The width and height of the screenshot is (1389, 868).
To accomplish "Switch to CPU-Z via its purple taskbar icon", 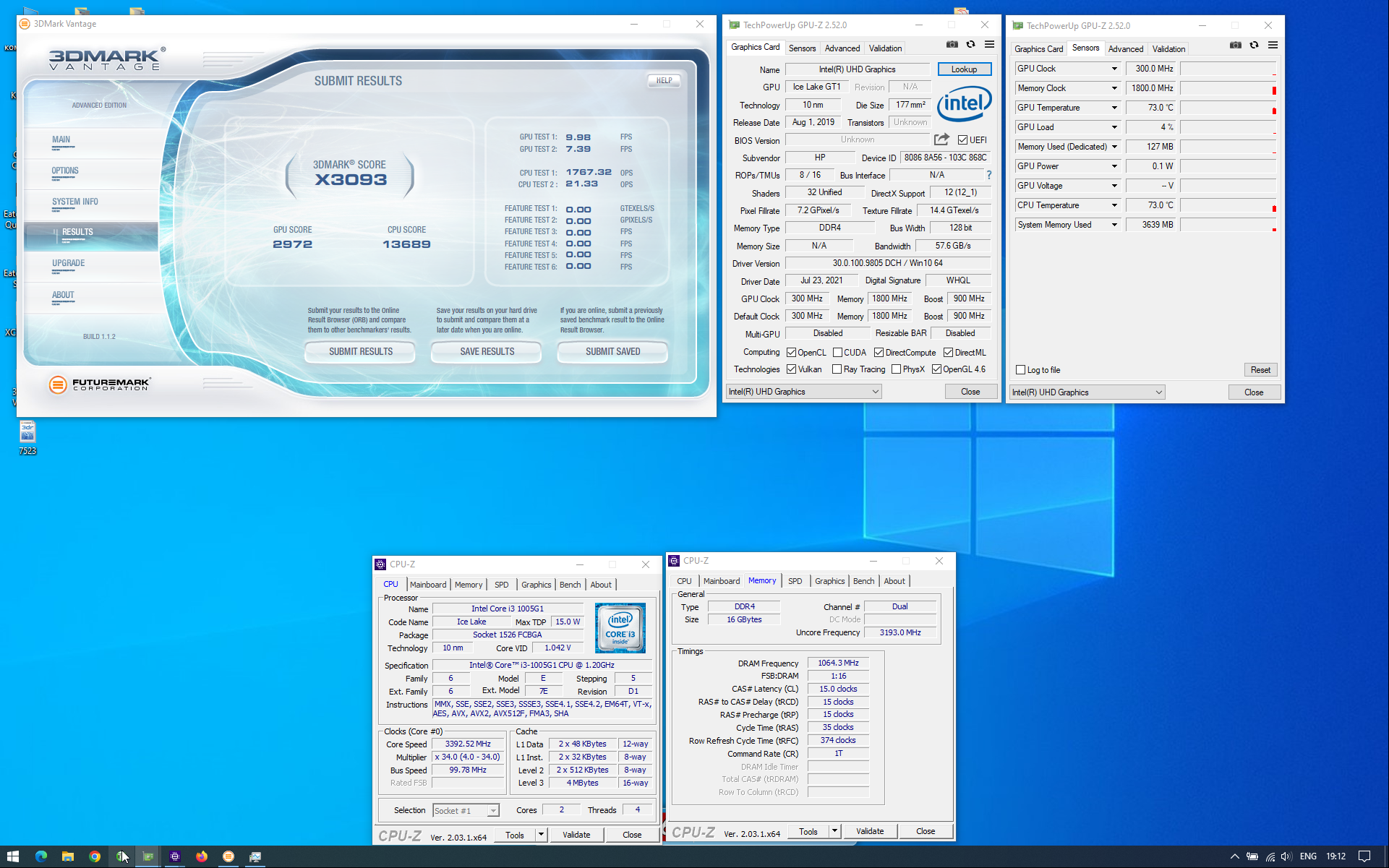I will coord(175,856).
